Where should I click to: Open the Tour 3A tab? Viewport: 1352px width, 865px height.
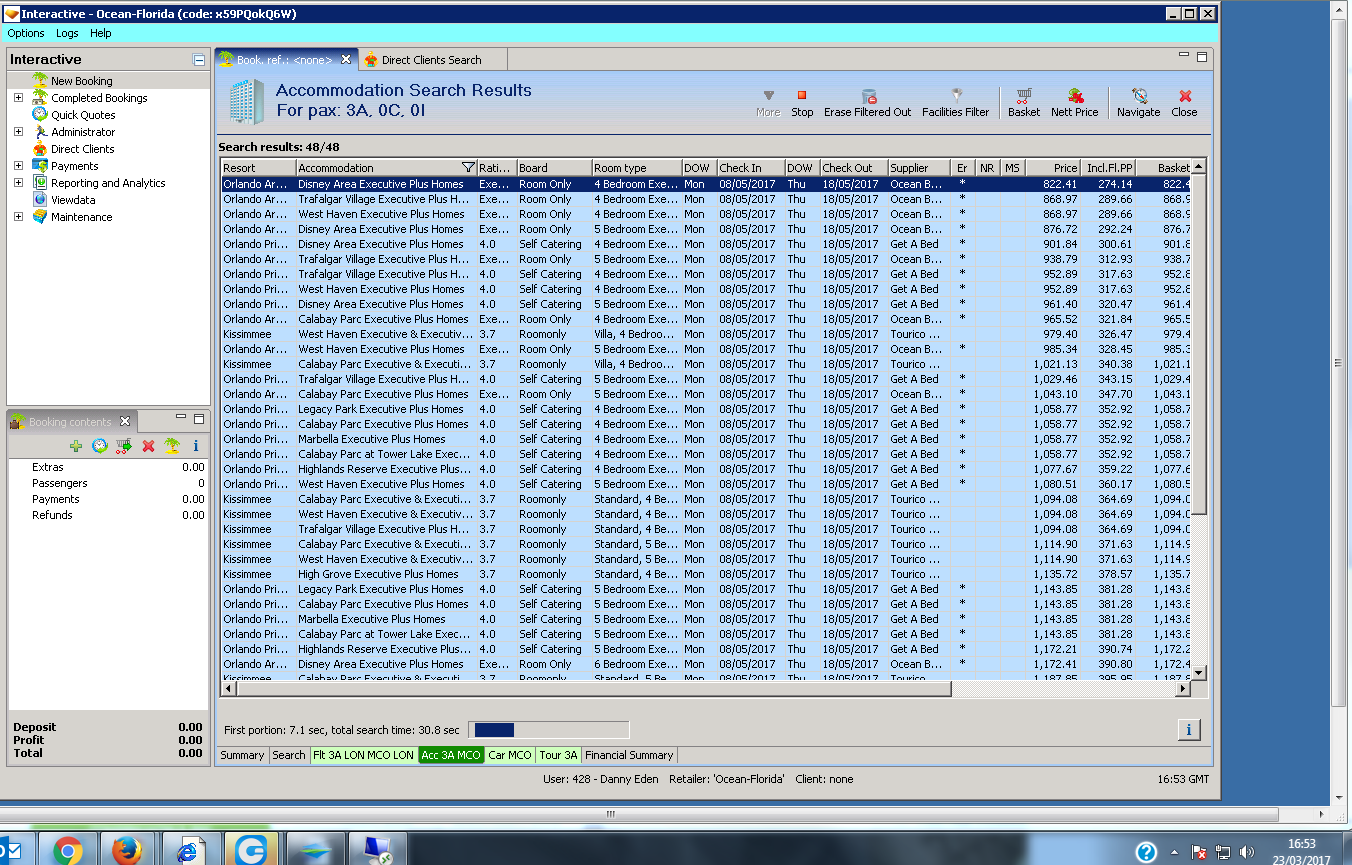coord(558,755)
